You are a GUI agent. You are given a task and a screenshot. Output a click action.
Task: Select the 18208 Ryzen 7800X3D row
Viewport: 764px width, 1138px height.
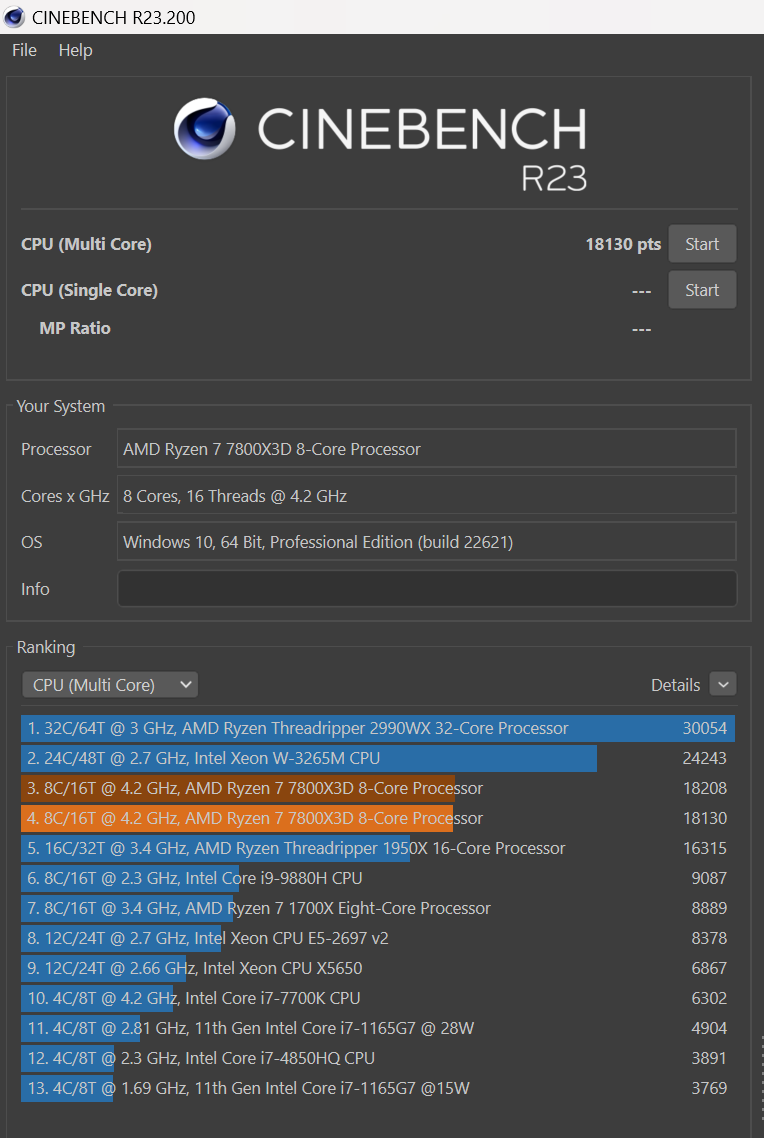[x=377, y=788]
